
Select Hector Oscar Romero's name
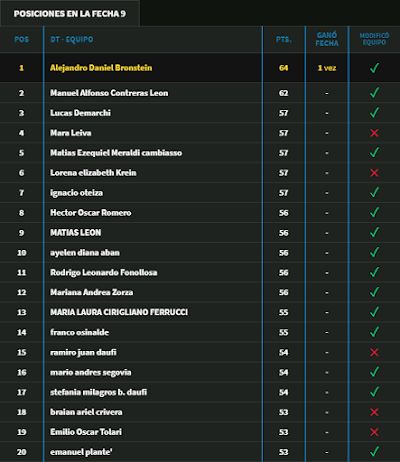coord(91,213)
